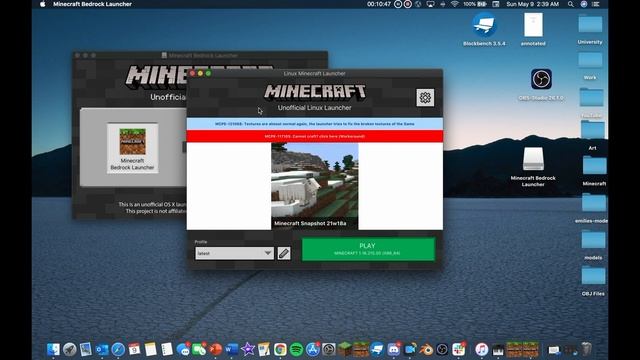Click the battery 100% indicator
The width and height of the screenshot is (640, 360).
[474, 4]
